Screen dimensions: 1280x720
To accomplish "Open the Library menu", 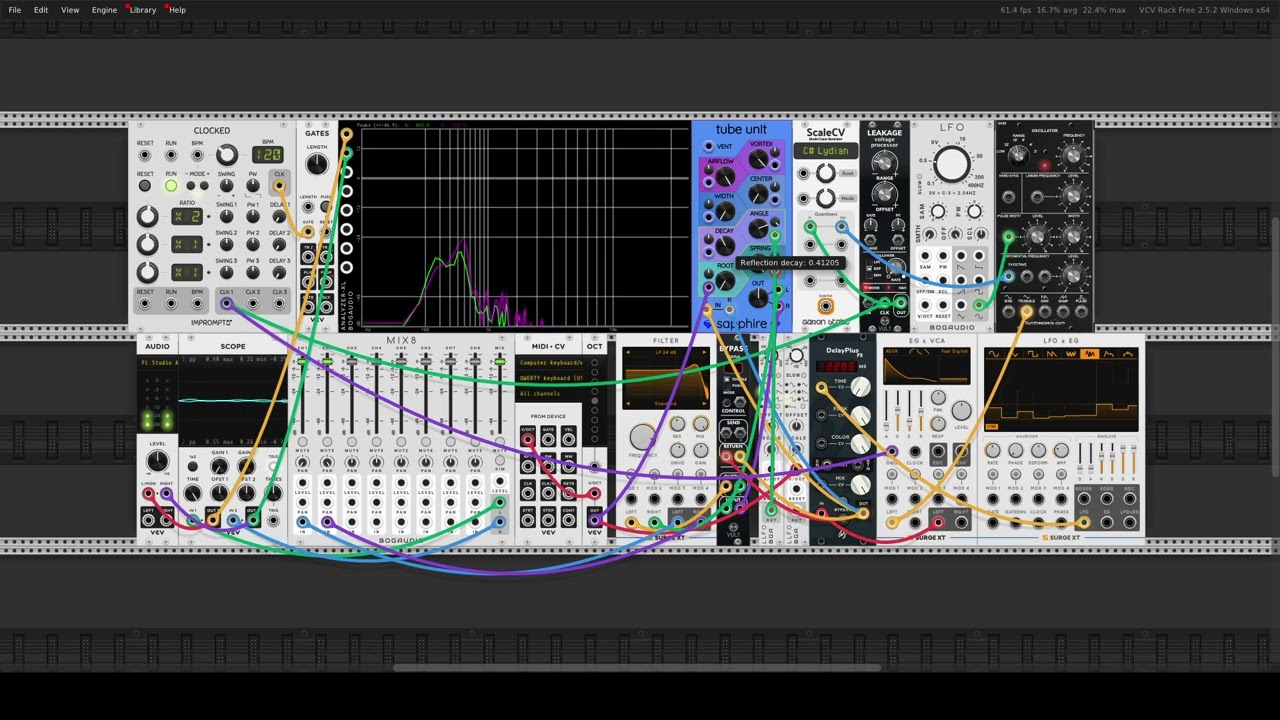I will click(143, 10).
